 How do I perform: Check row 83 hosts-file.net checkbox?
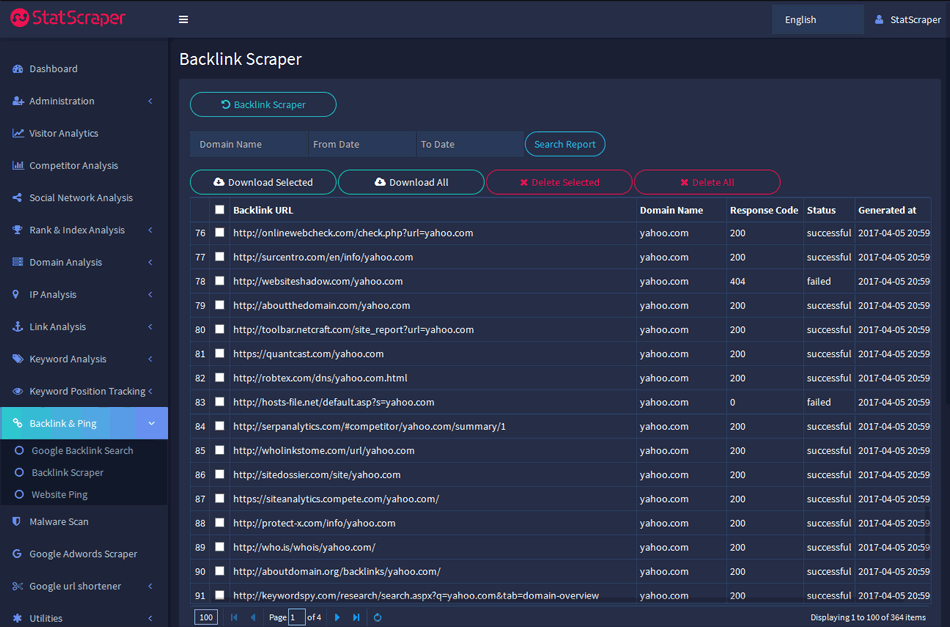[x=219, y=402]
